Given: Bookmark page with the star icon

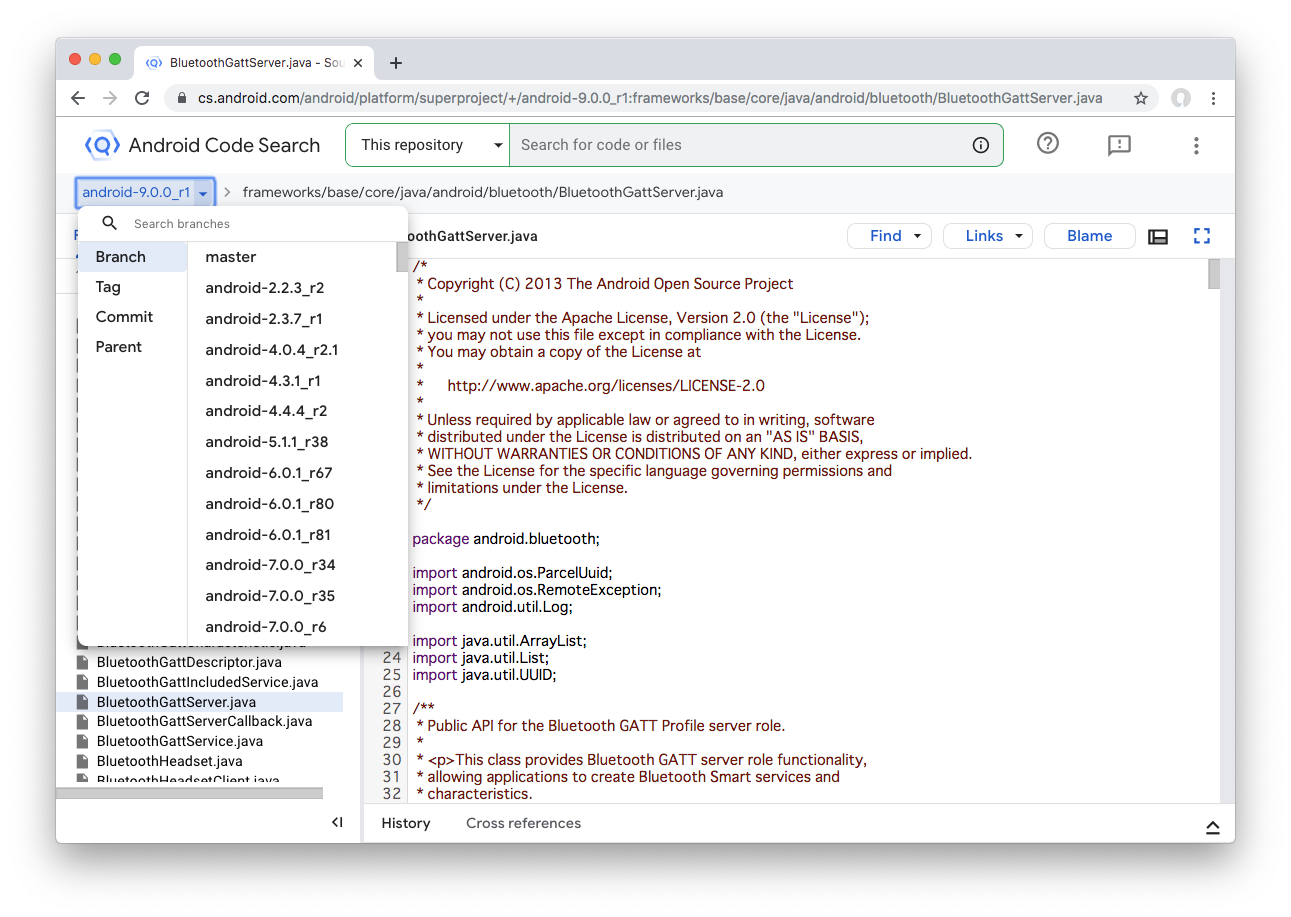Looking at the screenshot, I should (x=1140, y=98).
